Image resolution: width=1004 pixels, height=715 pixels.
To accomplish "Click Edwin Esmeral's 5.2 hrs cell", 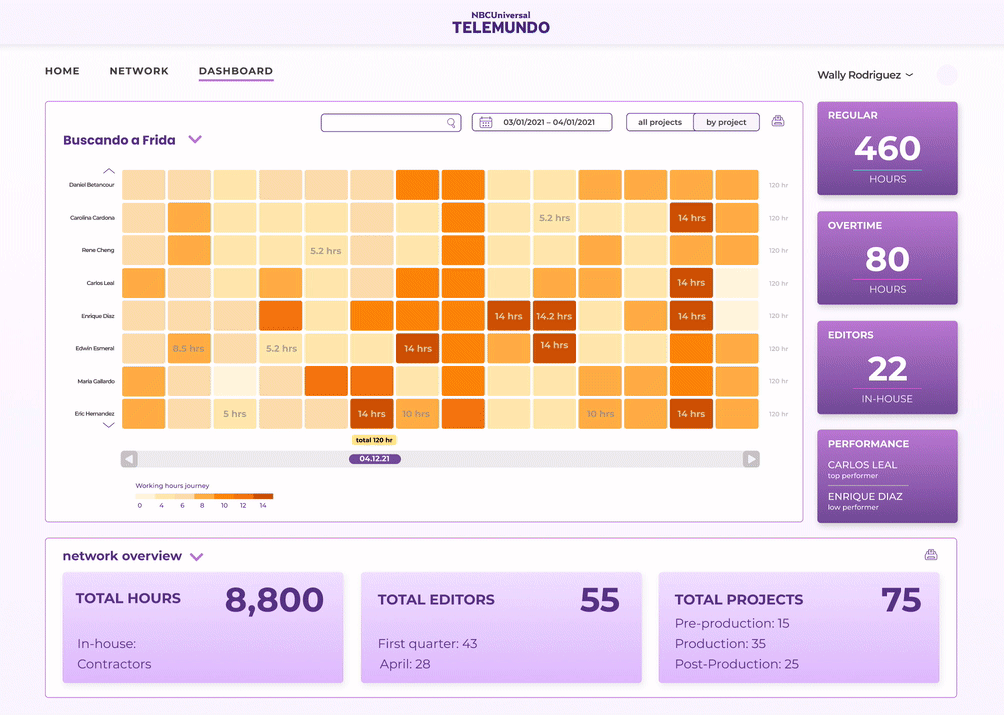I will click(281, 348).
